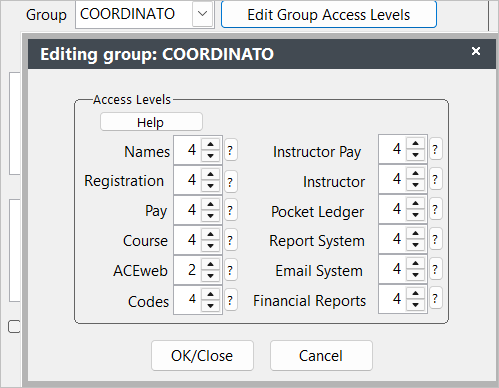Decrease Pay access level
Viewport: 499px width, 388px height.
tap(210, 216)
